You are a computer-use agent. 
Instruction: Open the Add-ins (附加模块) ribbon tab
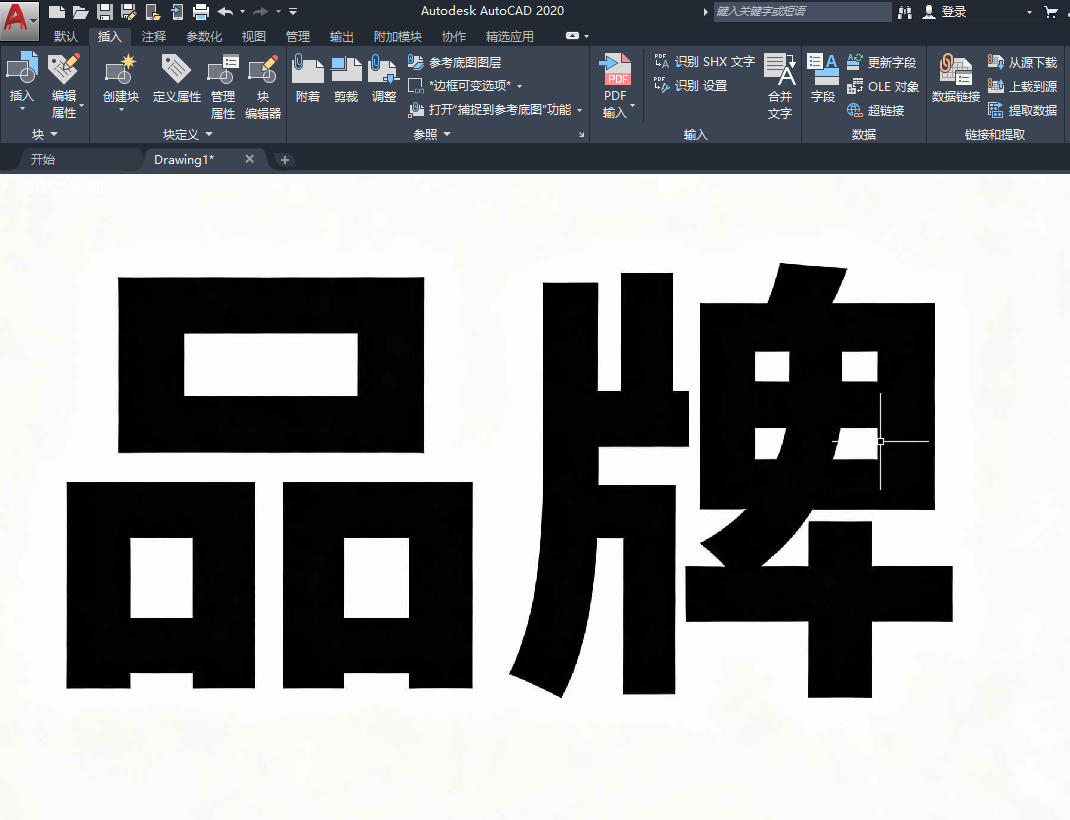pos(398,36)
